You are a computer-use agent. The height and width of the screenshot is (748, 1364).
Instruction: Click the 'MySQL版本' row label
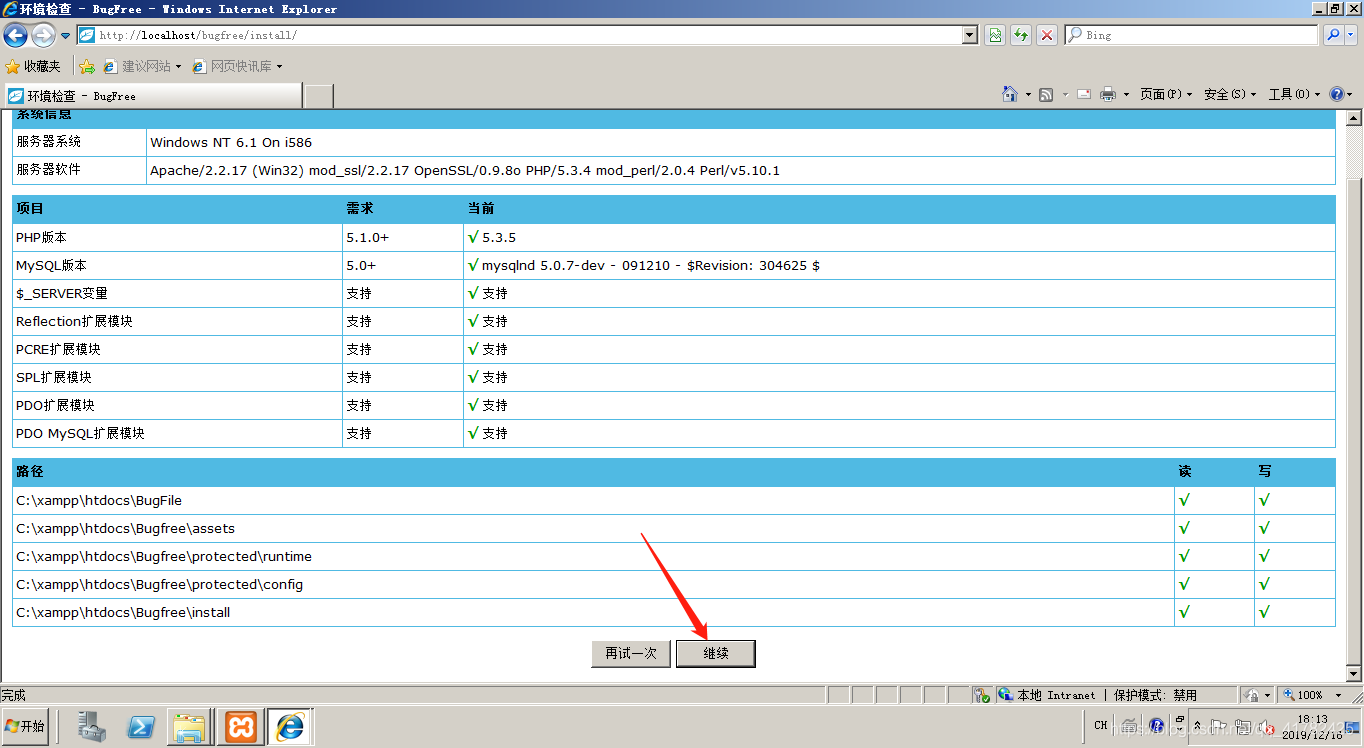51,265
